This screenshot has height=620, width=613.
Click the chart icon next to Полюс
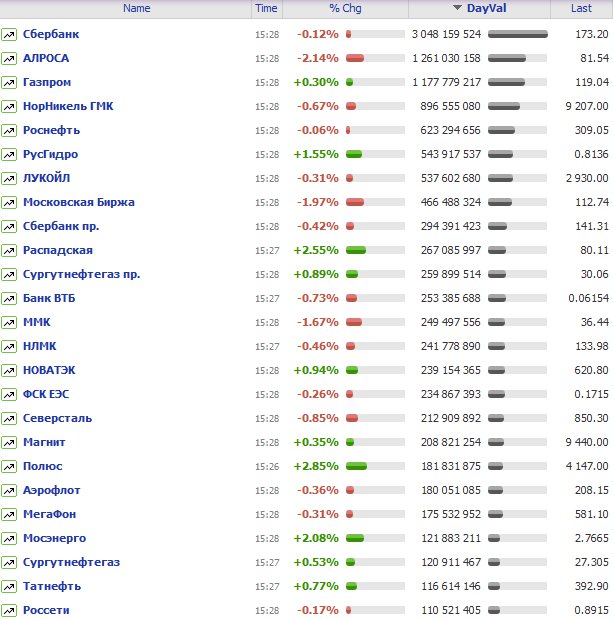9,466
